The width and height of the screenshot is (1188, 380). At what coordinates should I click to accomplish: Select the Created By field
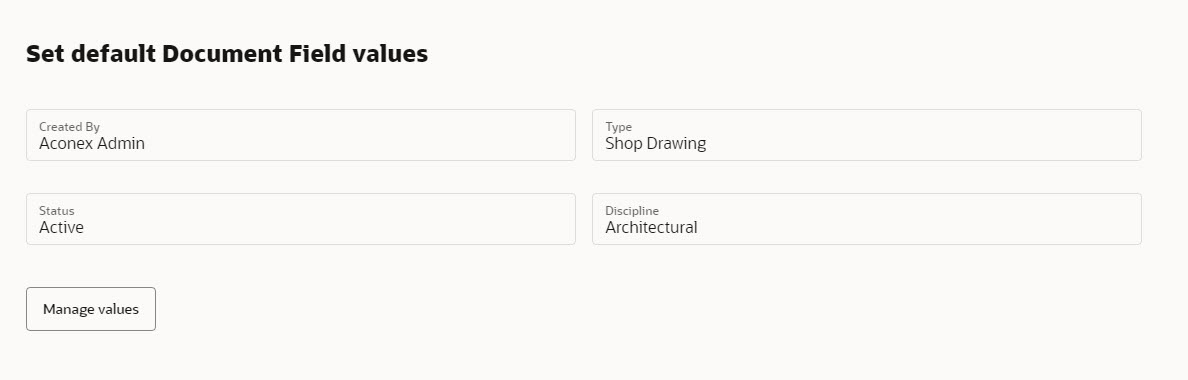click(301, 135)
